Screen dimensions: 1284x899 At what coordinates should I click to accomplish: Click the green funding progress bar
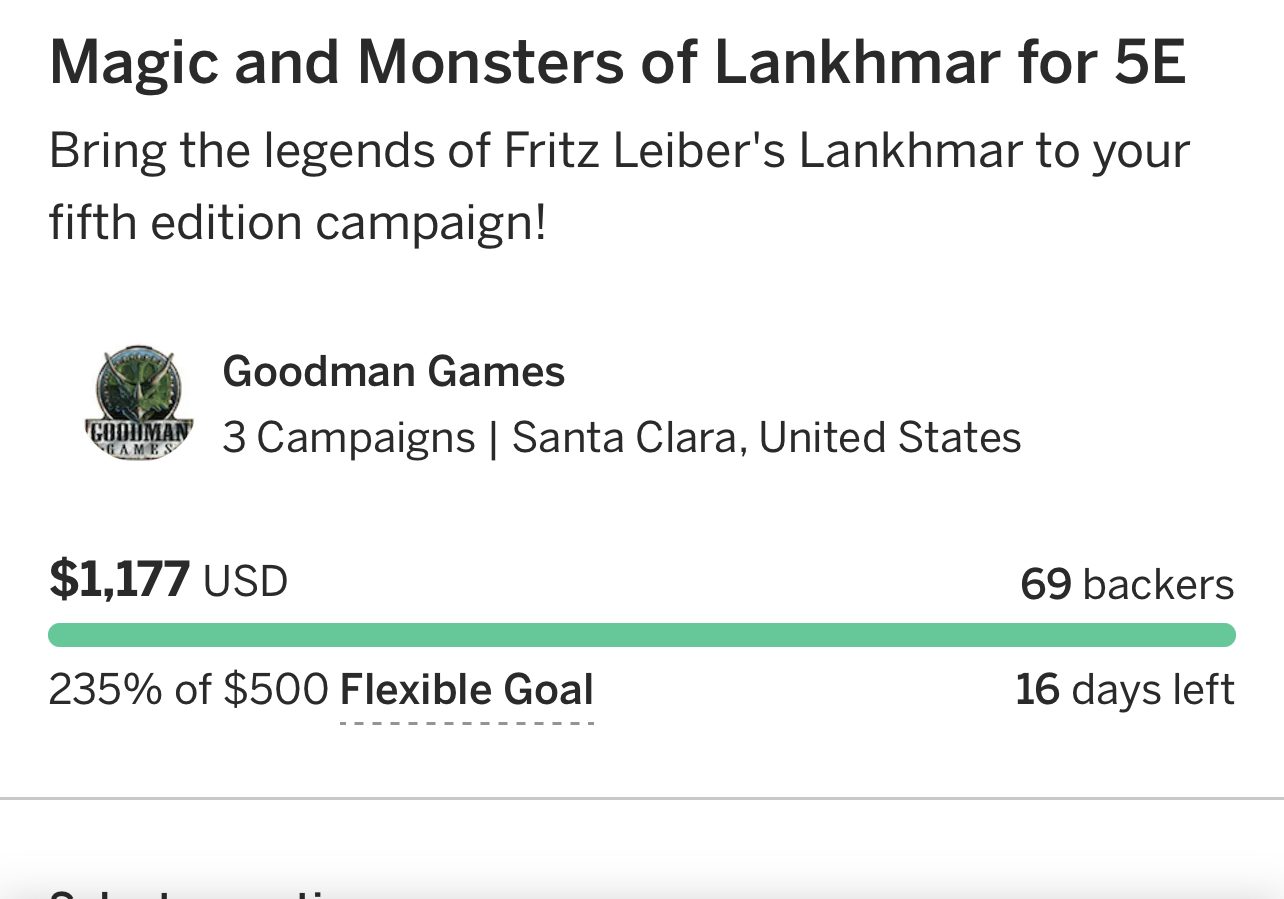pyautogui.click(x=642, y=635)
